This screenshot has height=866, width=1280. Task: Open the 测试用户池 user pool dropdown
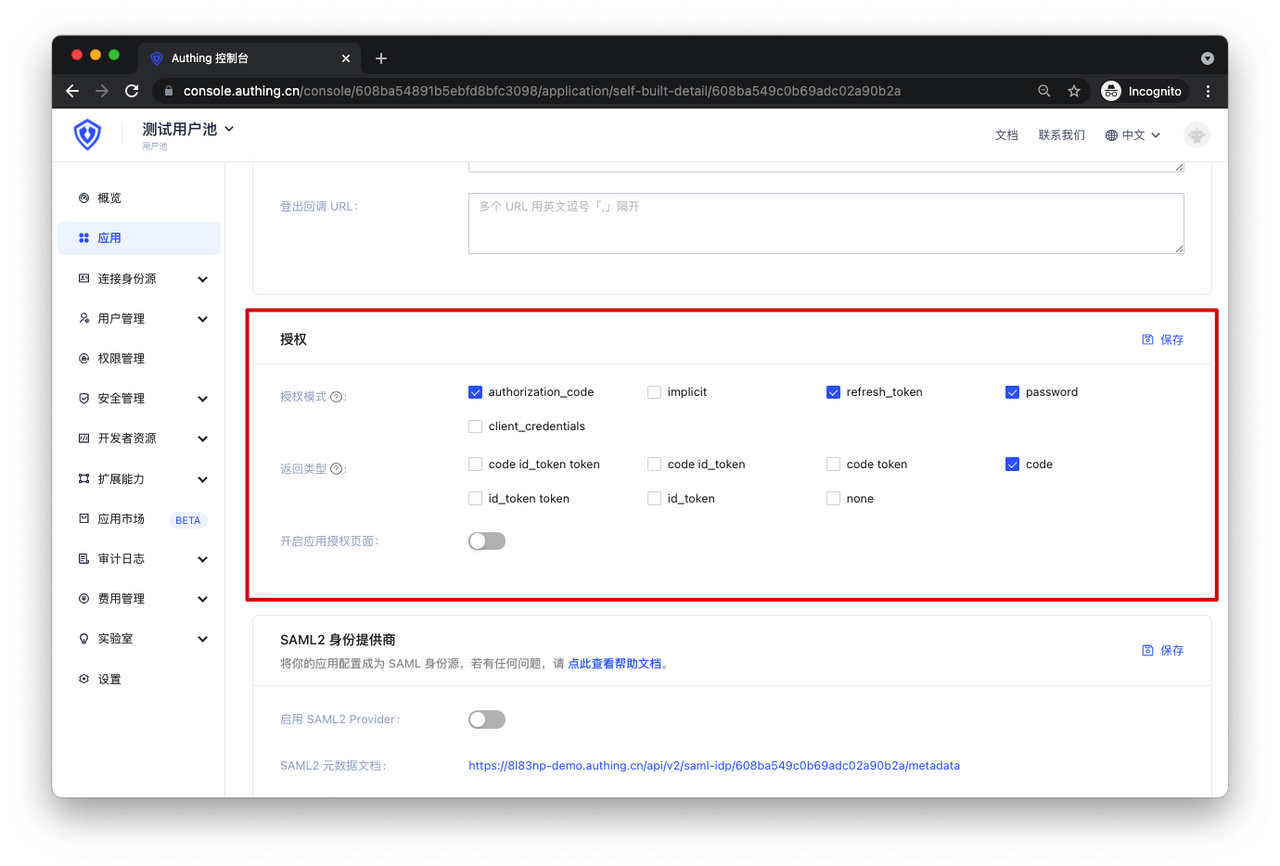coord(188,129)
